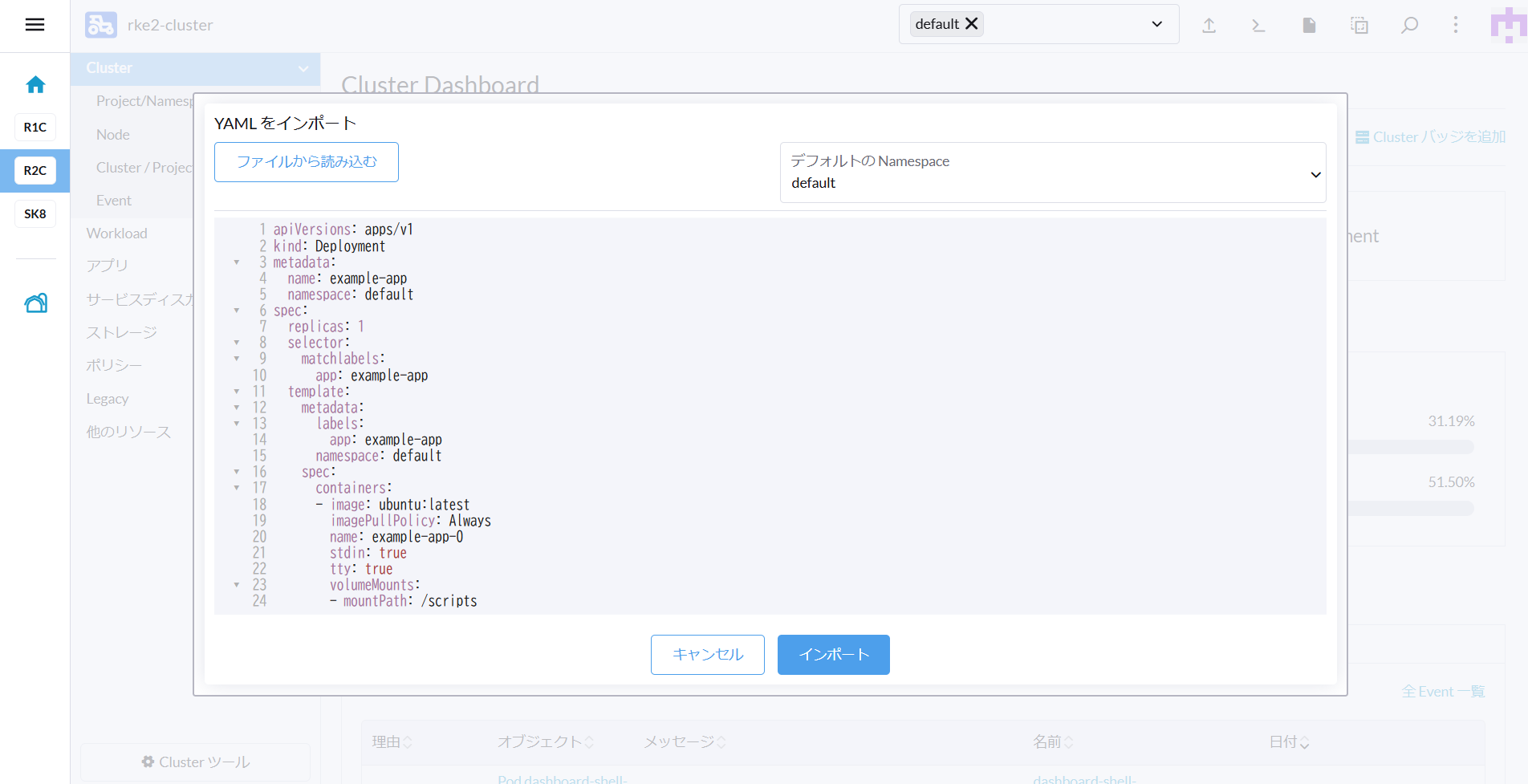
Task: Open the kubectl shell icon
Action: click(1258, 25)
